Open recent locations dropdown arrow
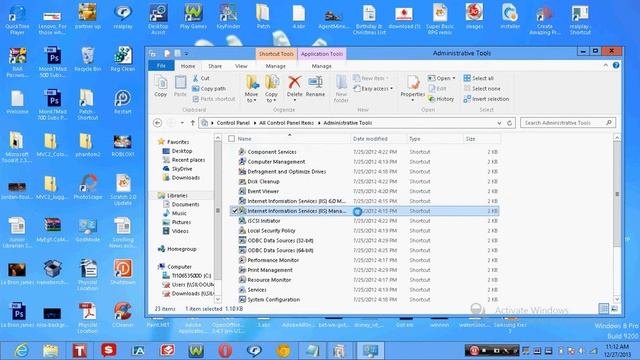The width and height of the screenshot is (640, 360). (x=182, y=122)
